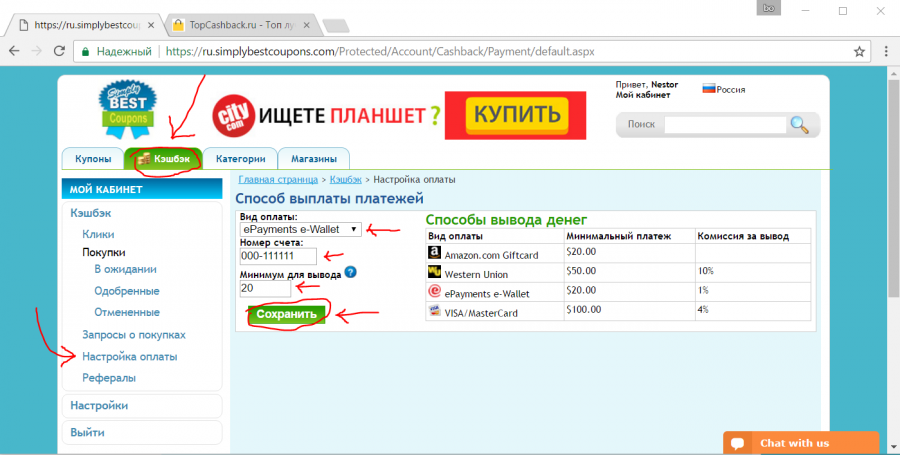The image size is (900, 455).
Task: Click the $100.00 minimum payment cell
Action: coord(629,311)
